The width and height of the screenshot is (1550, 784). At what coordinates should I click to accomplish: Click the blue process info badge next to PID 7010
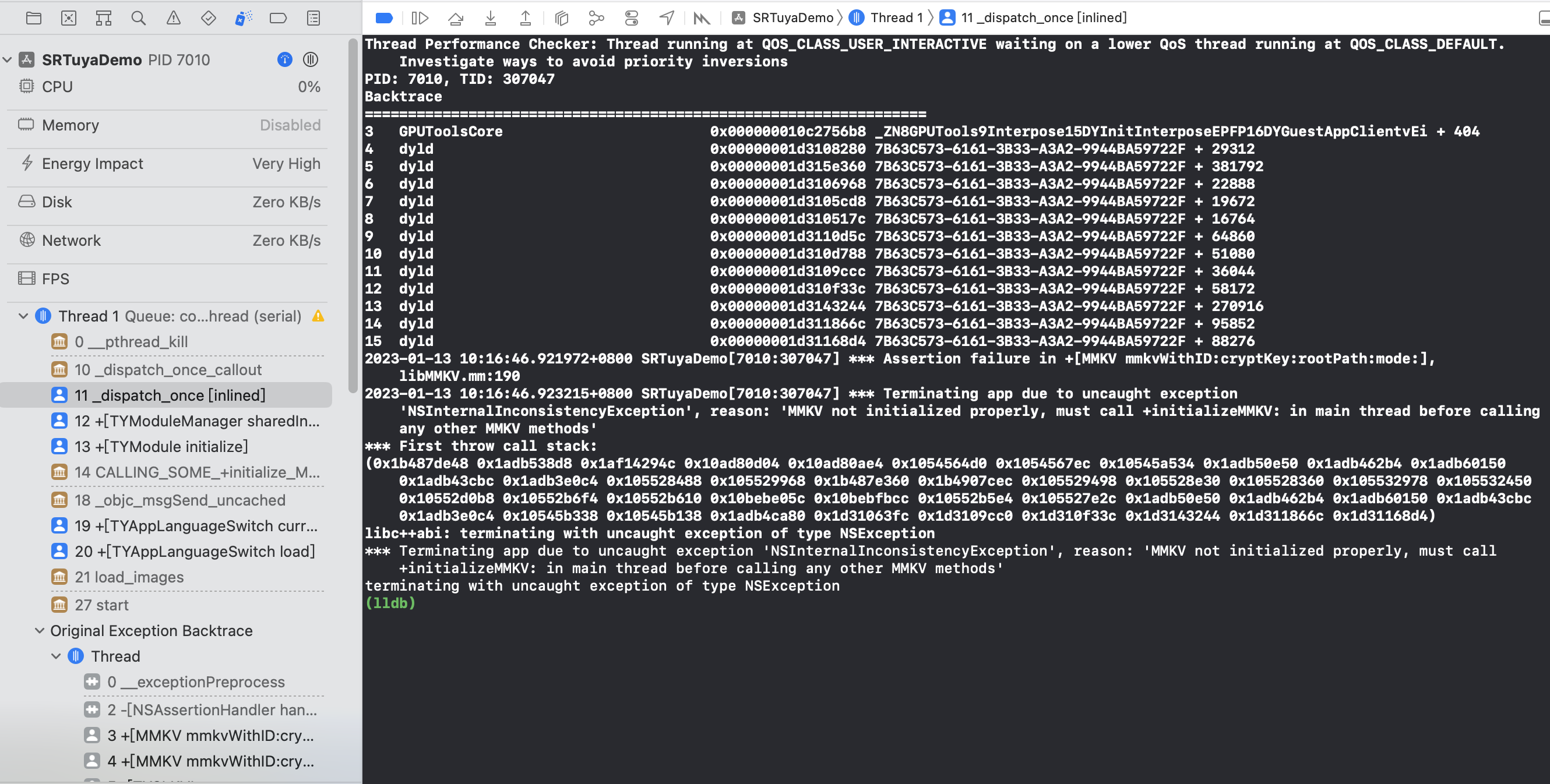(284, 59)
